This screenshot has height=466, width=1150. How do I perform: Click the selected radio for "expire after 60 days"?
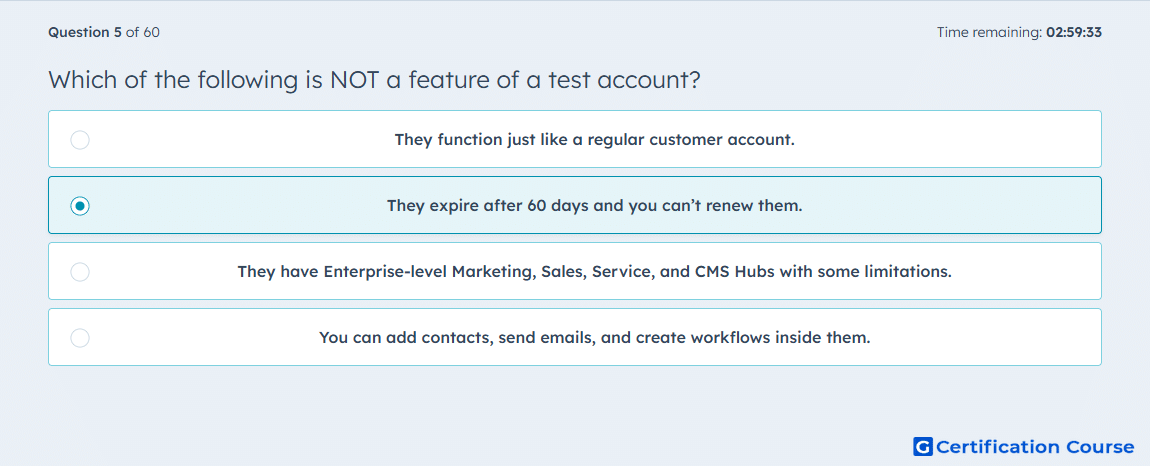click(x=80, y=206)
